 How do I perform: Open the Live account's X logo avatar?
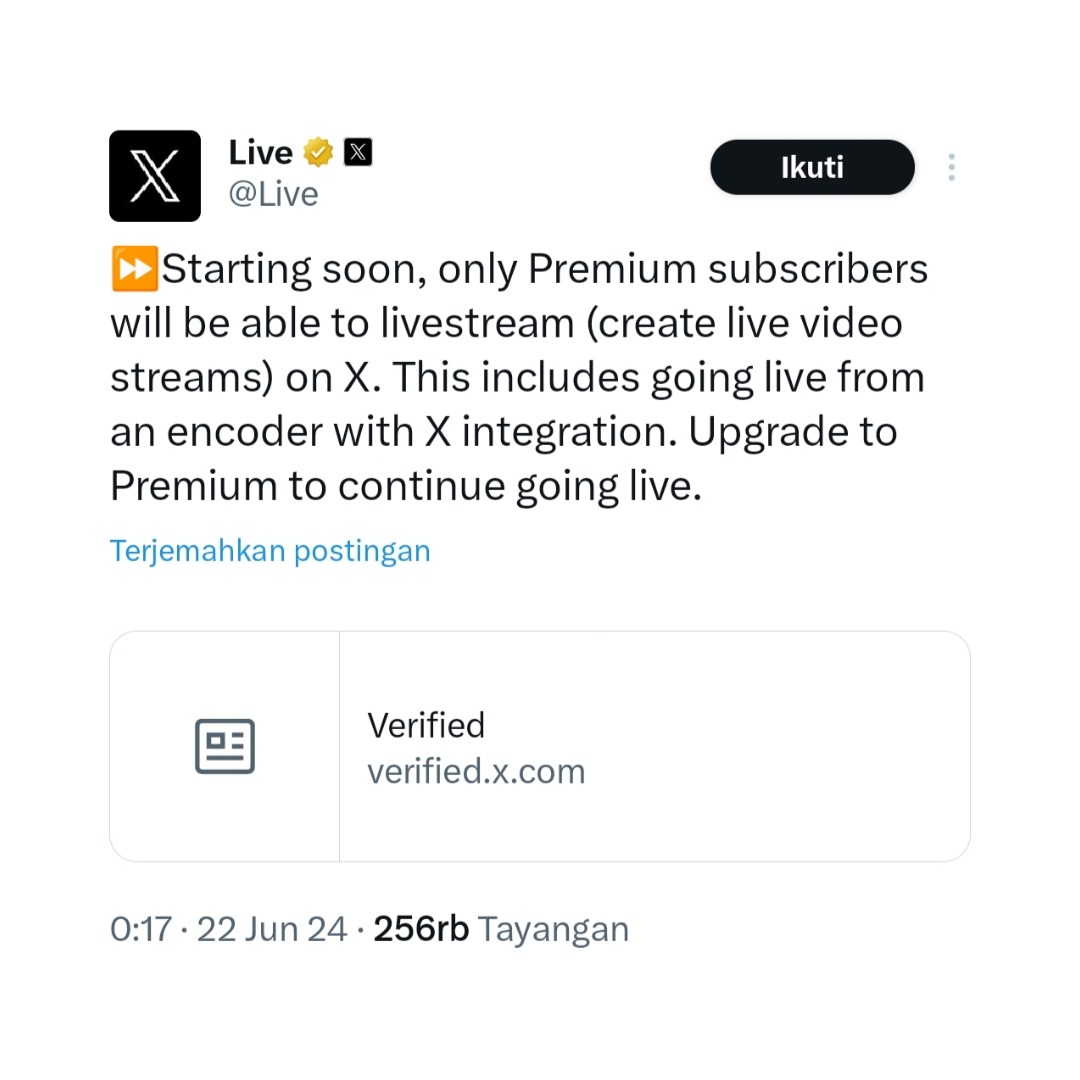click(x=155, y=176)
